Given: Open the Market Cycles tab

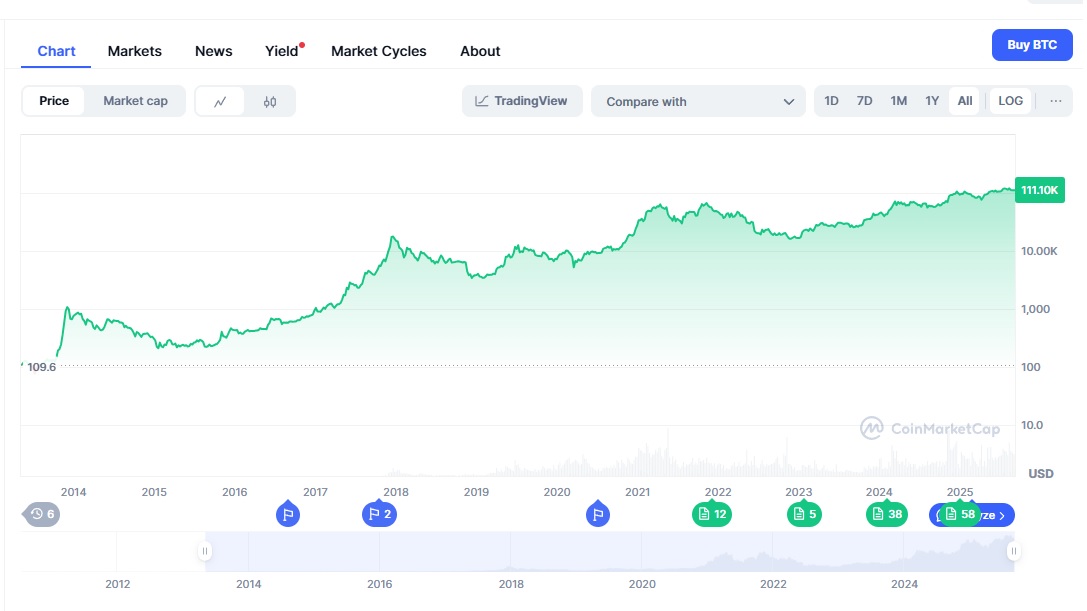Looking at the screenshot, I should pos(378,51).
